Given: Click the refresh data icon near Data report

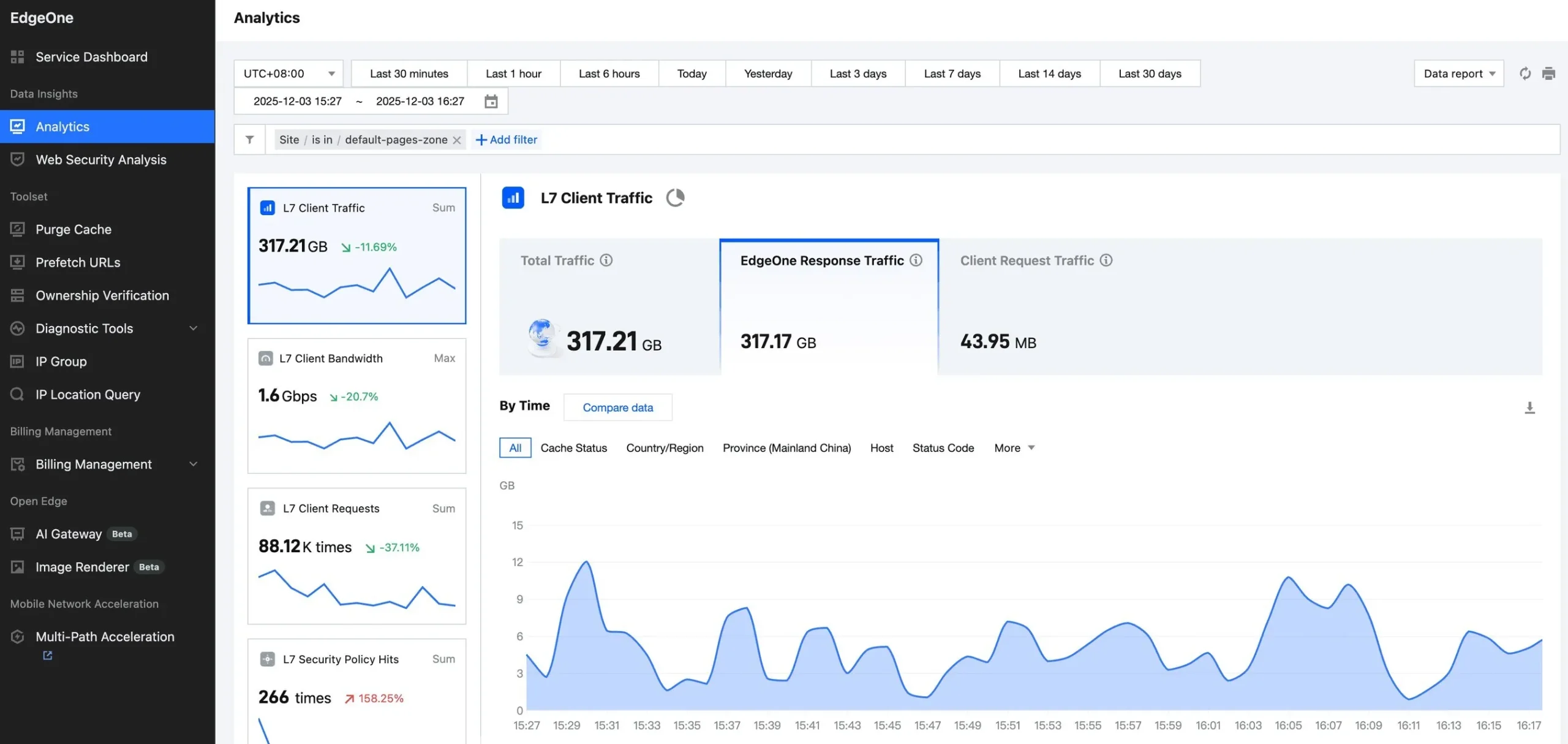Looking at the screenshot, I should (x=1525, y=73).
